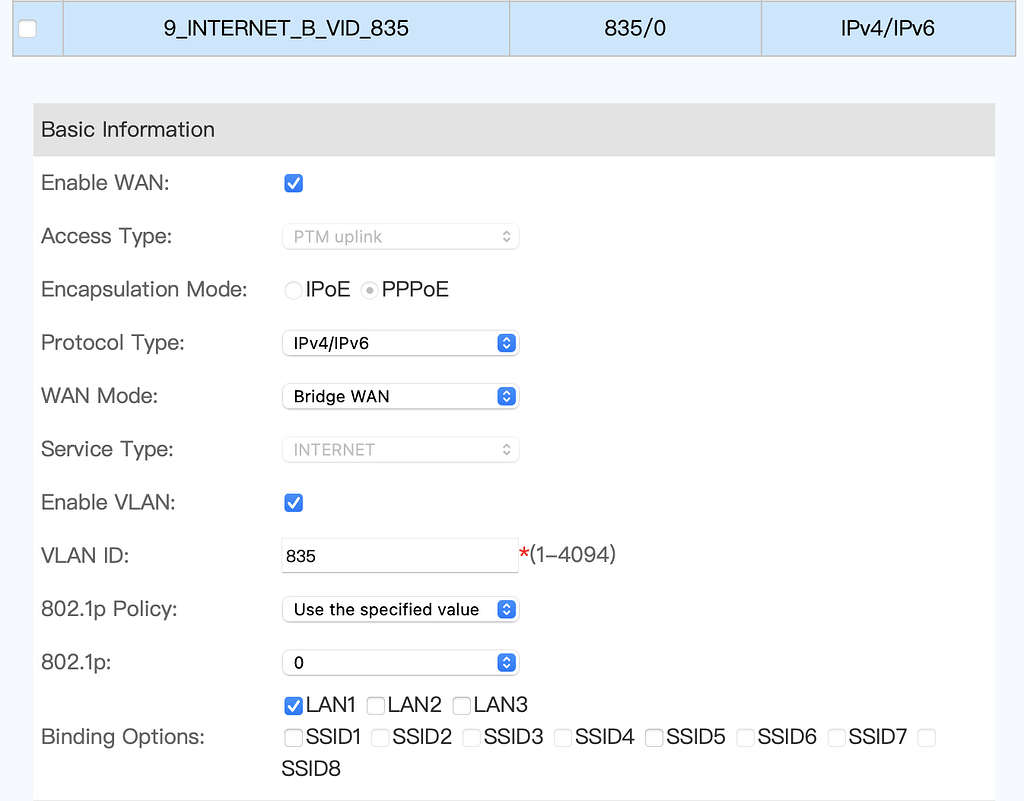Open the Access Type selector
The width and height of the screenshot is (1024, 801).
pos(400,236)
